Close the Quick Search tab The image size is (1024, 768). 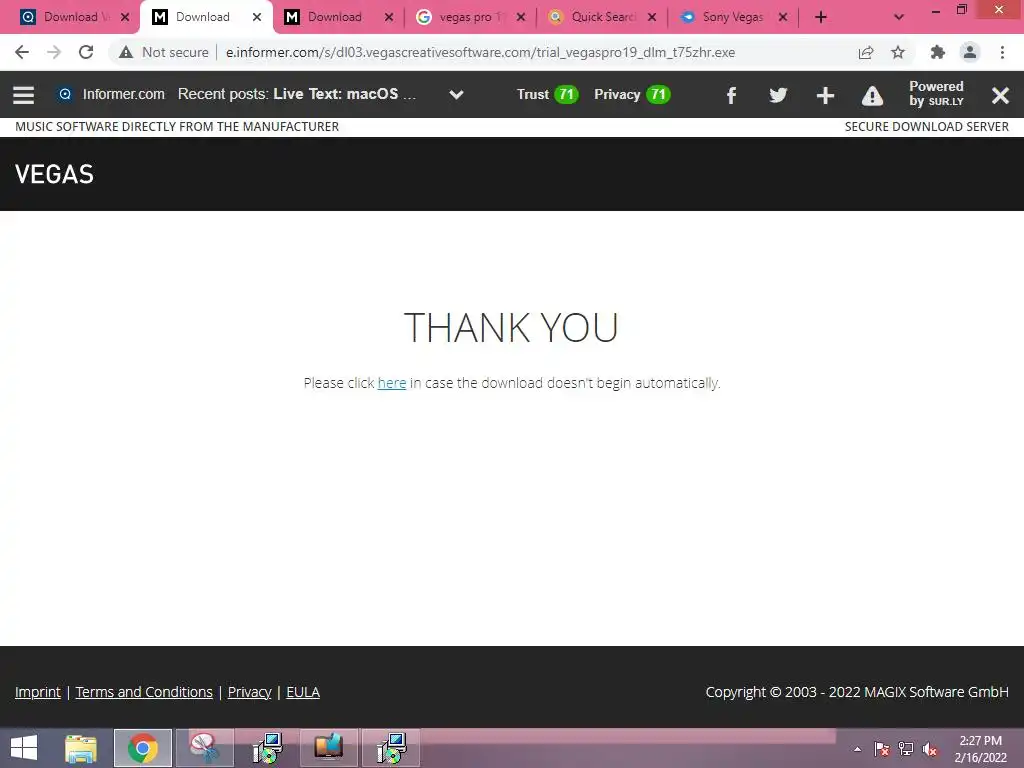click(x=652, y=18)
